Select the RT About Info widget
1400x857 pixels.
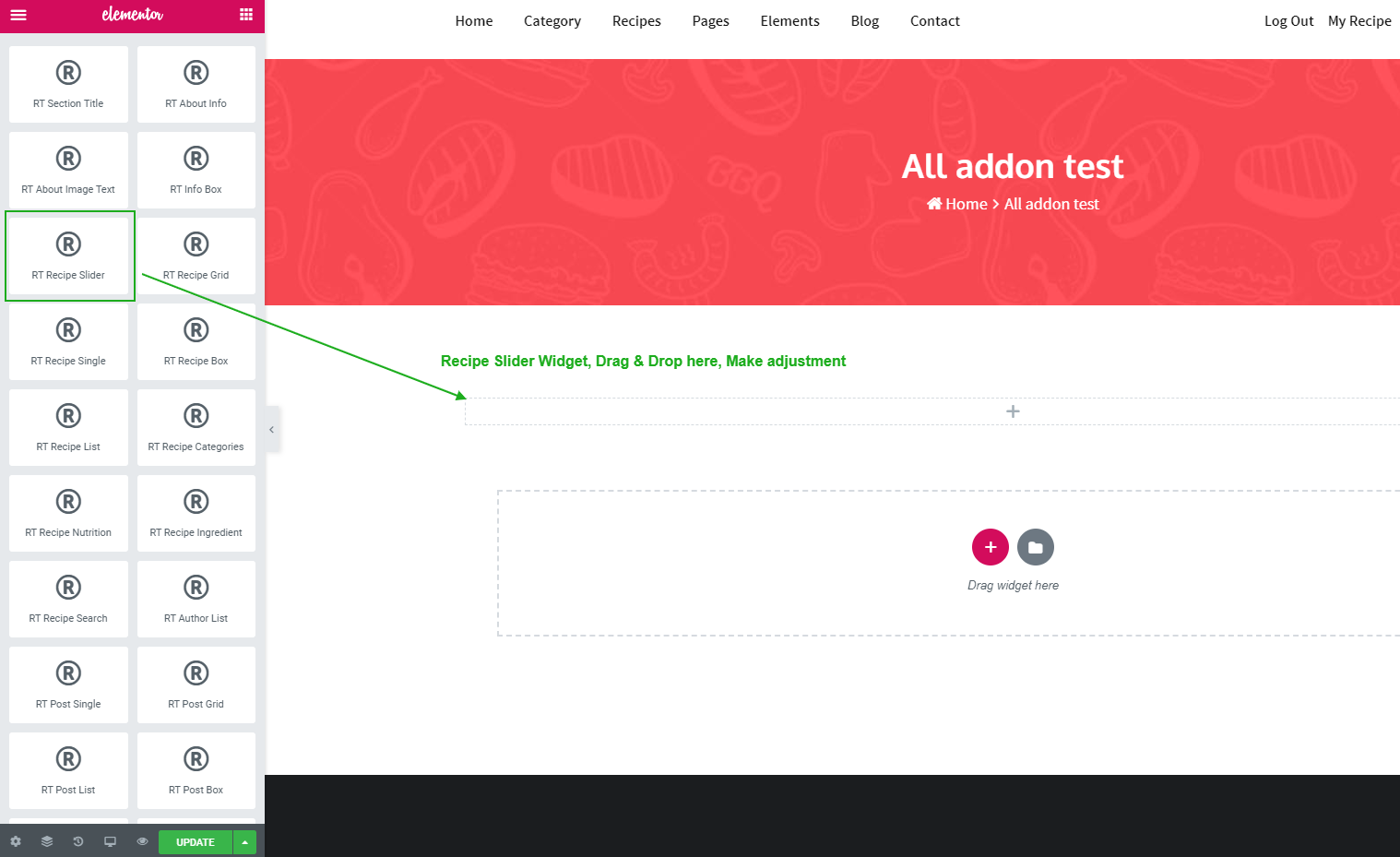pyautogui.click(x=196, y=84)
